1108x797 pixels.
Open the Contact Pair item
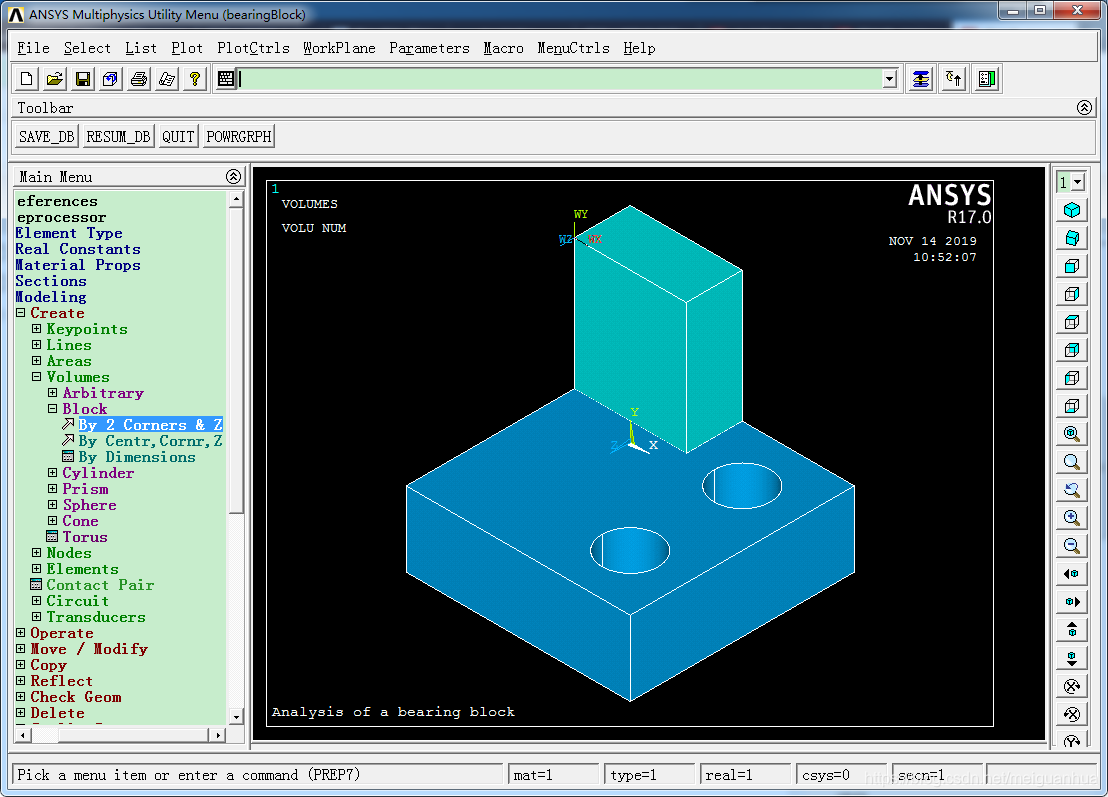click(x=100, y=585)
